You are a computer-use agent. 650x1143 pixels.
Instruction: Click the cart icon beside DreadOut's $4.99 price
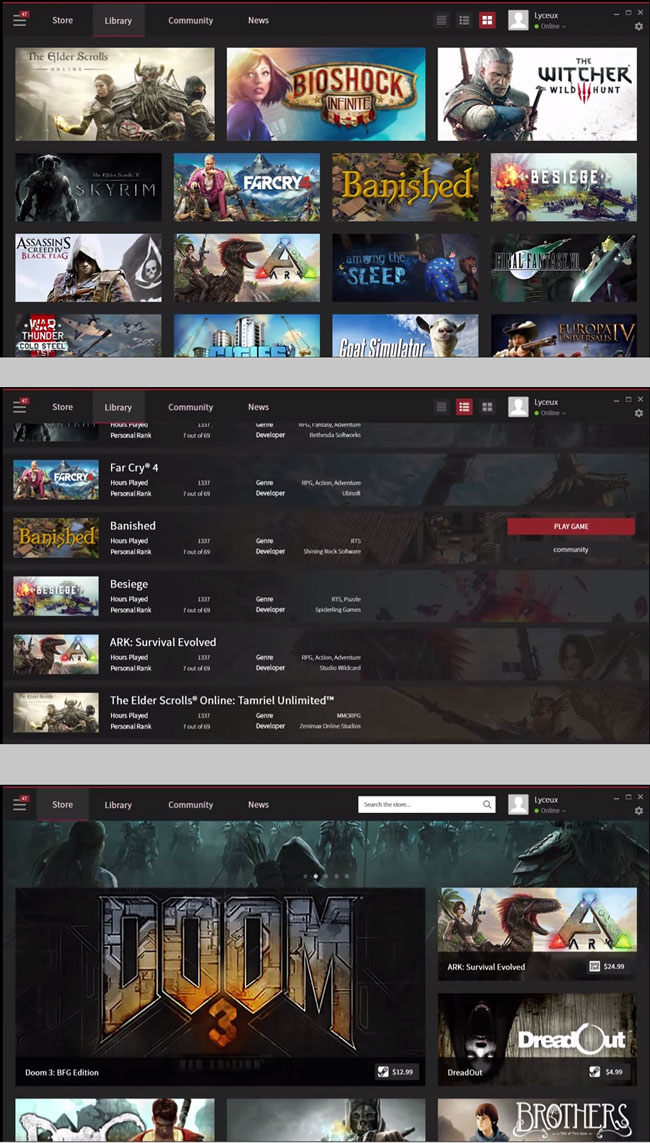pyautogui.click(x=595, y=1072)
